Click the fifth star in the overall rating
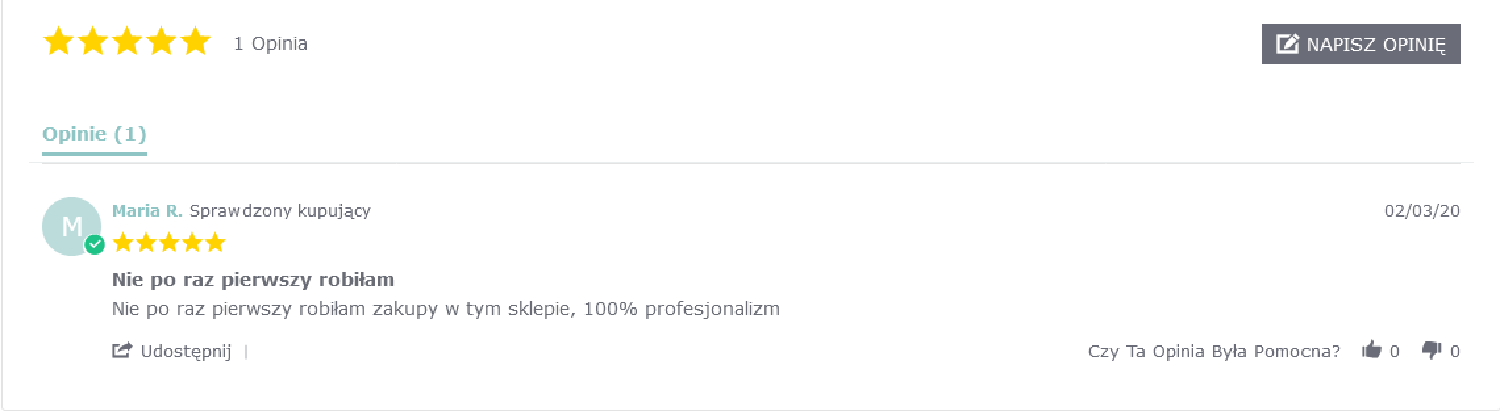The height and width of the screenshot is (411, 1500). point(195,42)
